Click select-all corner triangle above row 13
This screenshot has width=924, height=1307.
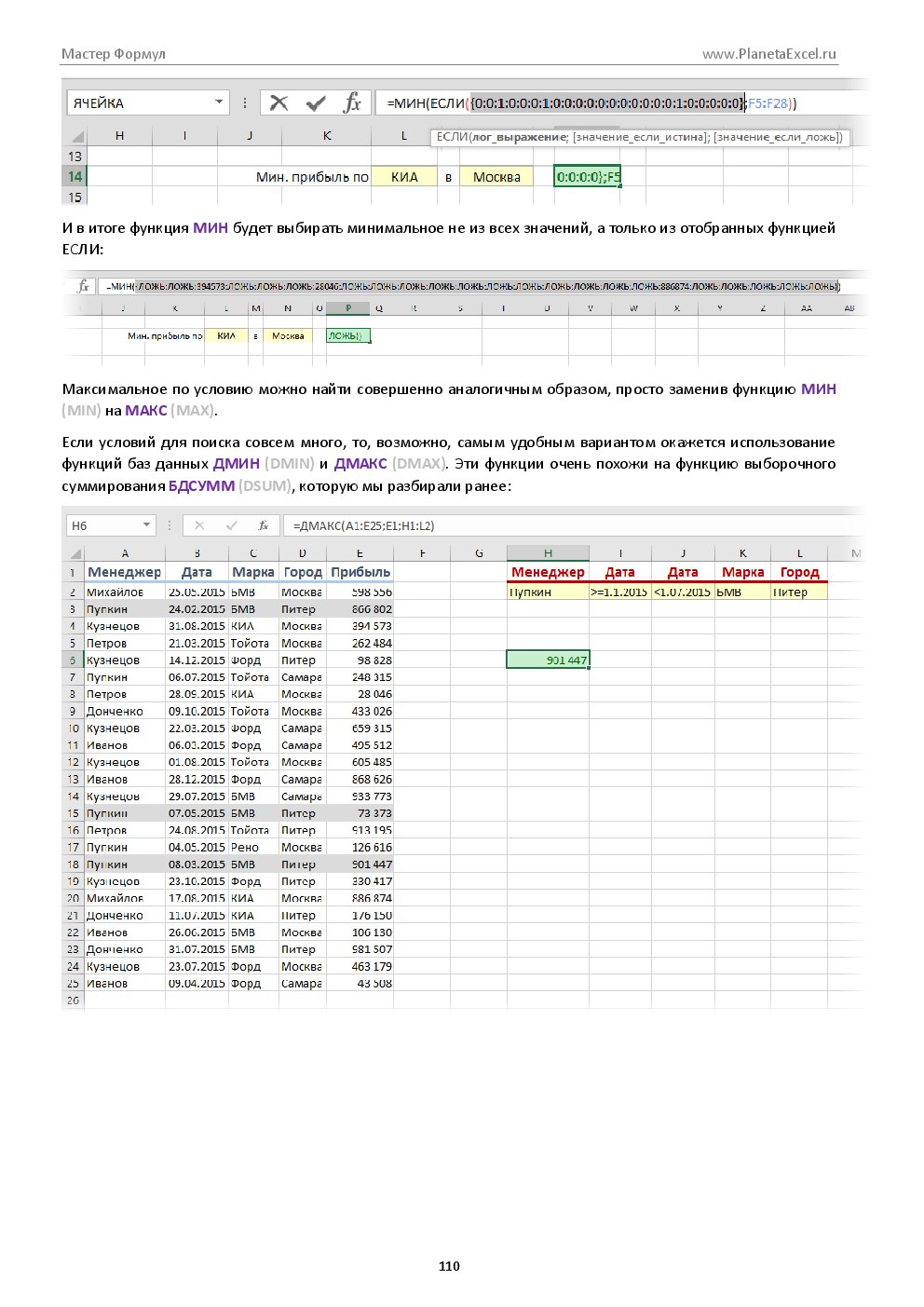[77, 136]
